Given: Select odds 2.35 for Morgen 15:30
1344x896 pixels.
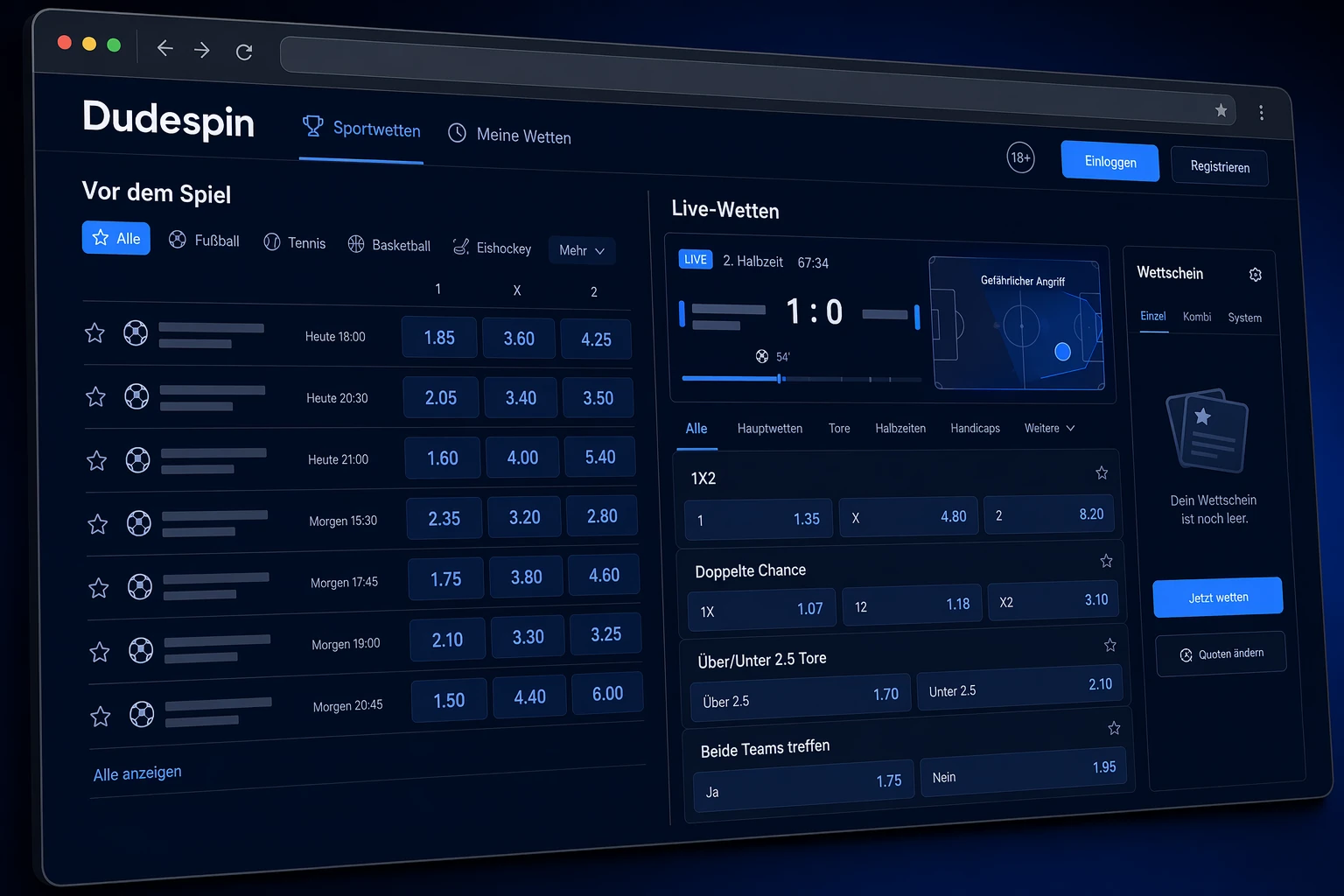Looking at the screenshot, I should pos(444,518).
